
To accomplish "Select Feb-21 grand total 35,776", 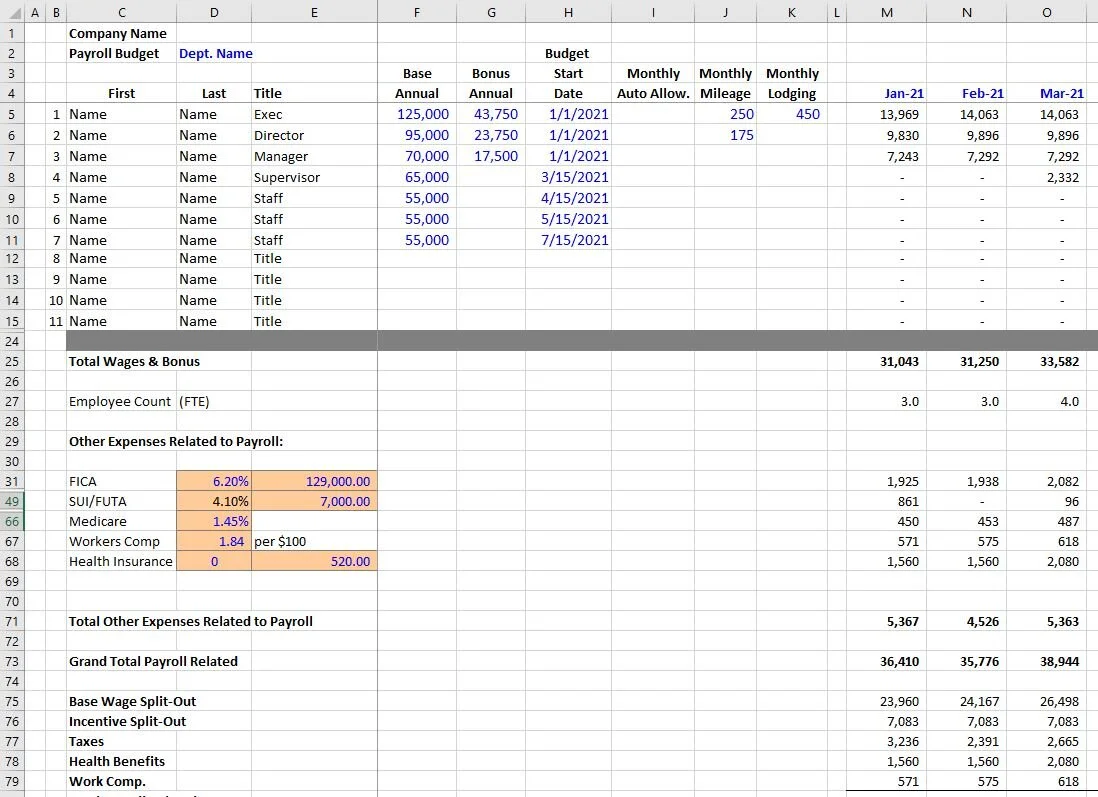I will (x=966, y=662).
